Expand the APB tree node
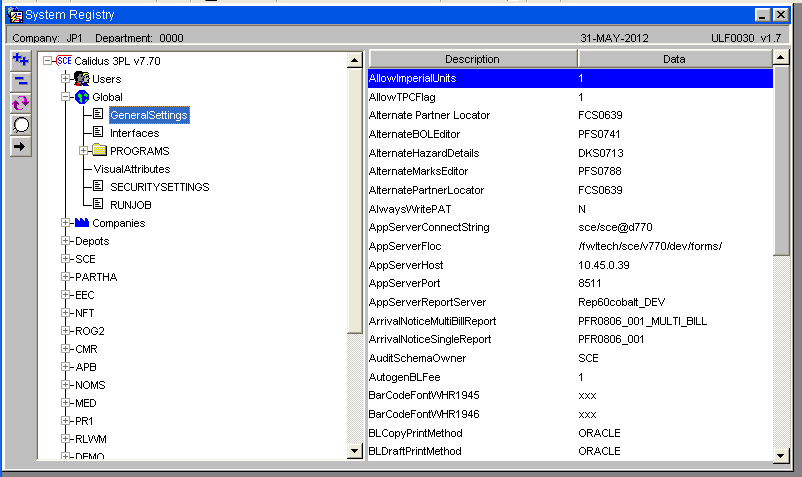This screenshot has height=477, width=802. pyautogui.click(x=65, y=367)
